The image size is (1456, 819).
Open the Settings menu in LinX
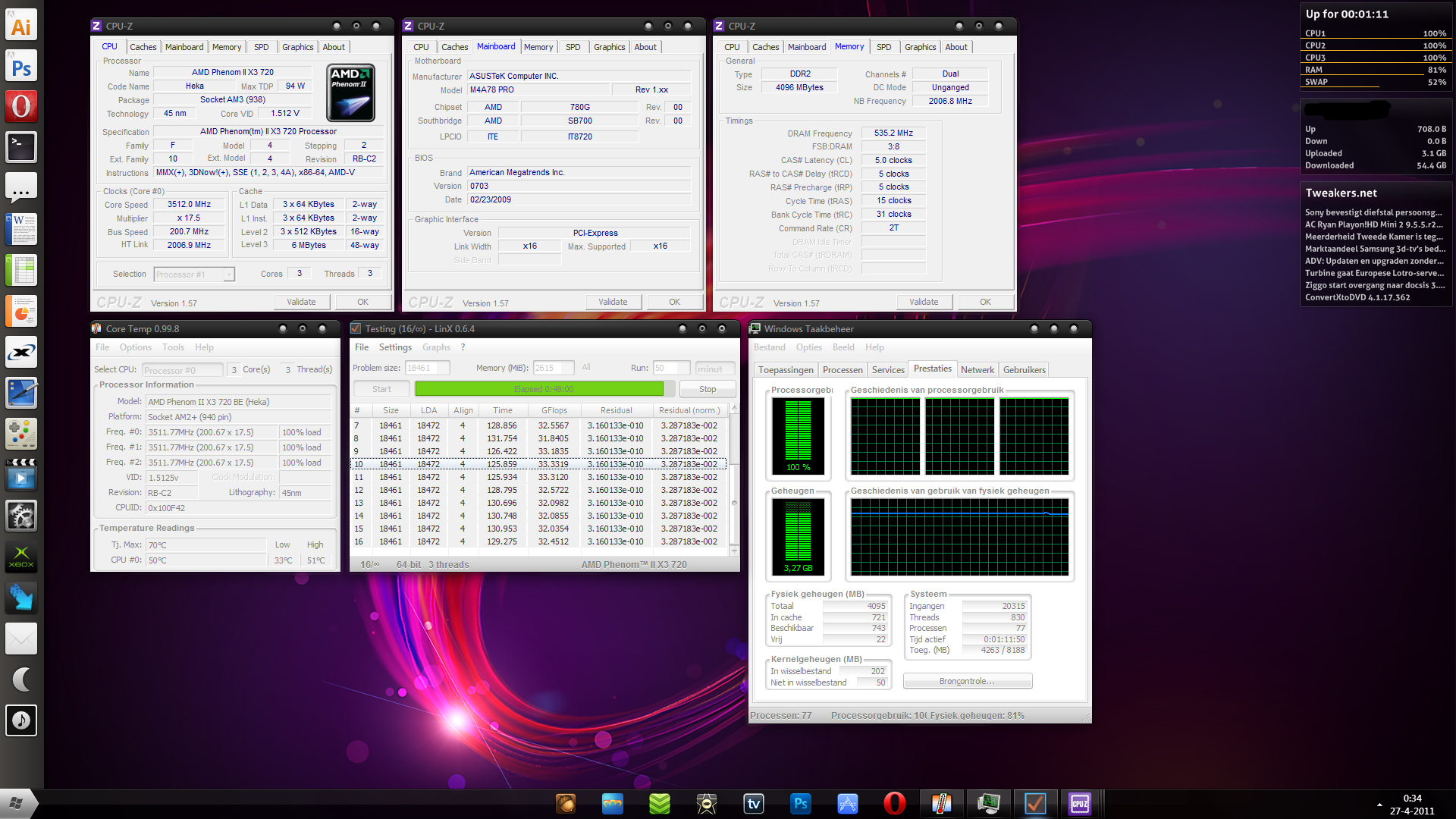(395, 347)
